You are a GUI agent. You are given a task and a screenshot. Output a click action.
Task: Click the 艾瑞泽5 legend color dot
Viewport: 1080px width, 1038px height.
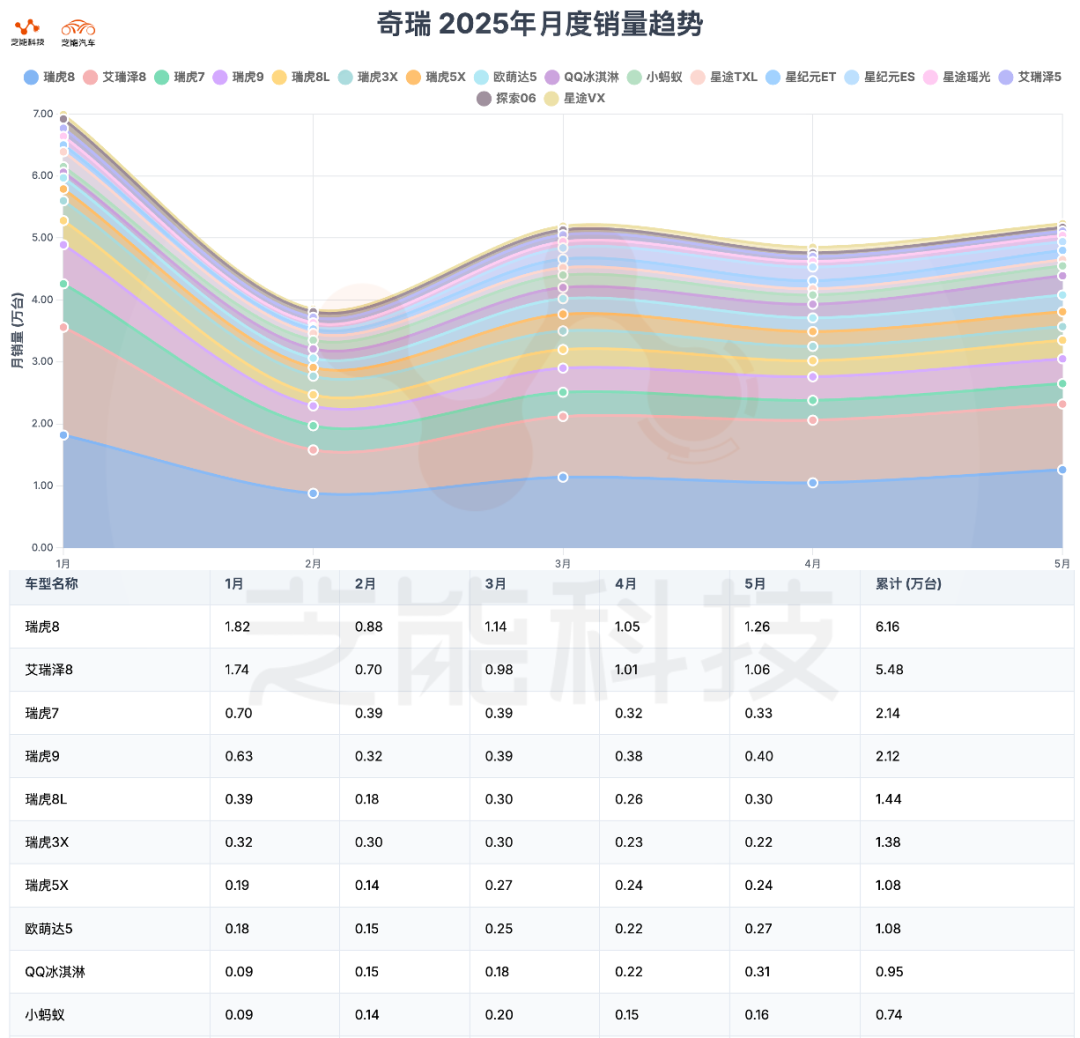point(1006,77)
